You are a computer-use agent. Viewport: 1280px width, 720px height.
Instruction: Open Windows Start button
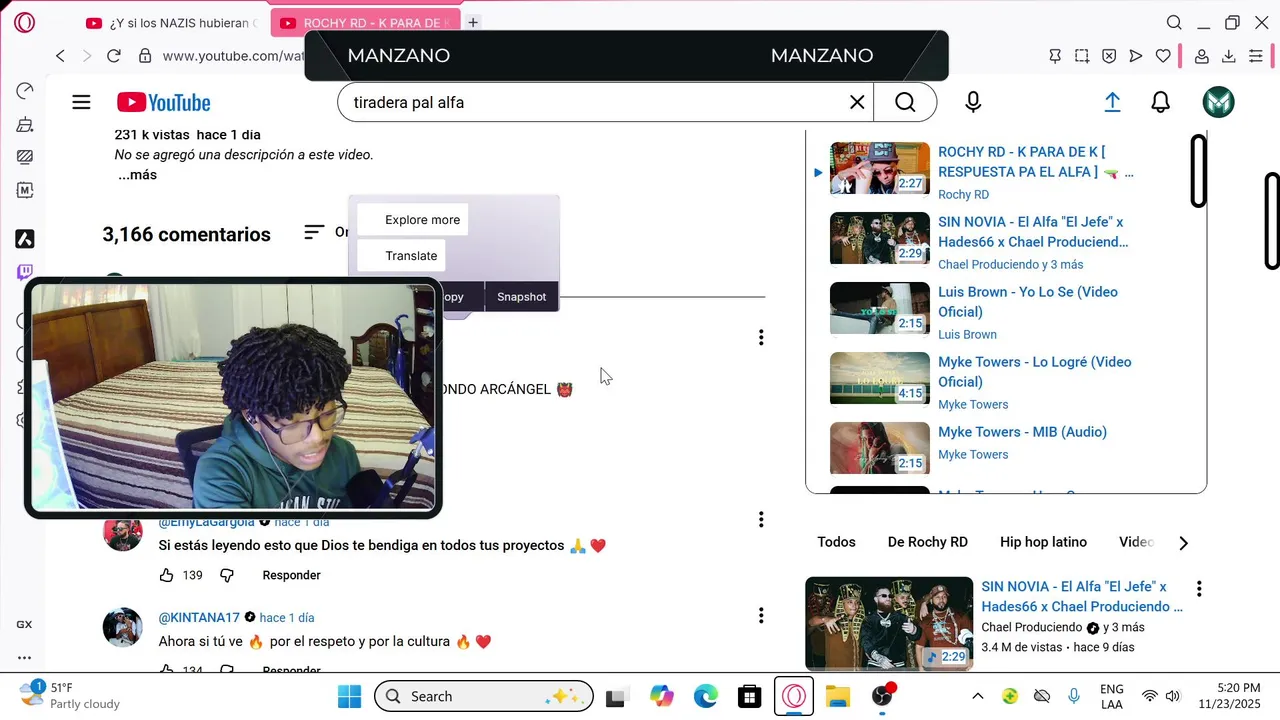pyautogui.click(x=349, y=696)
